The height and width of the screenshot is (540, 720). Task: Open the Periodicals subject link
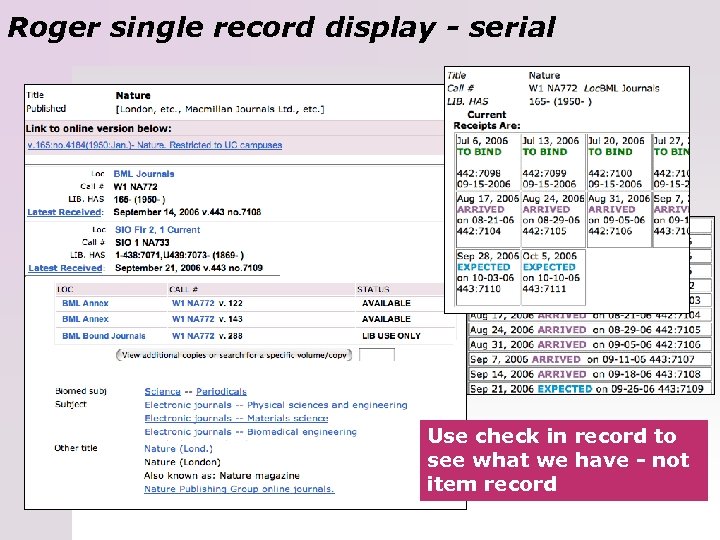pos(221,392)
